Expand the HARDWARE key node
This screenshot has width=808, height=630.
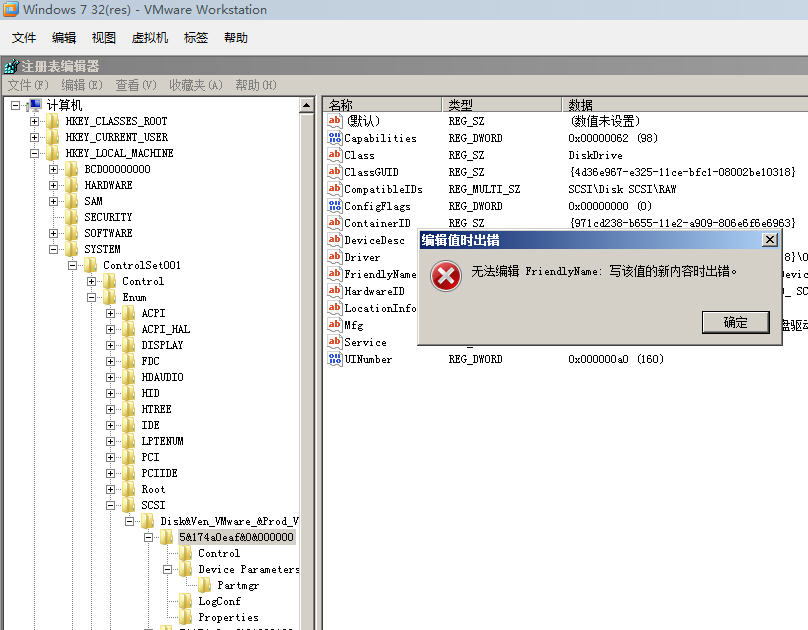[53, 185]
